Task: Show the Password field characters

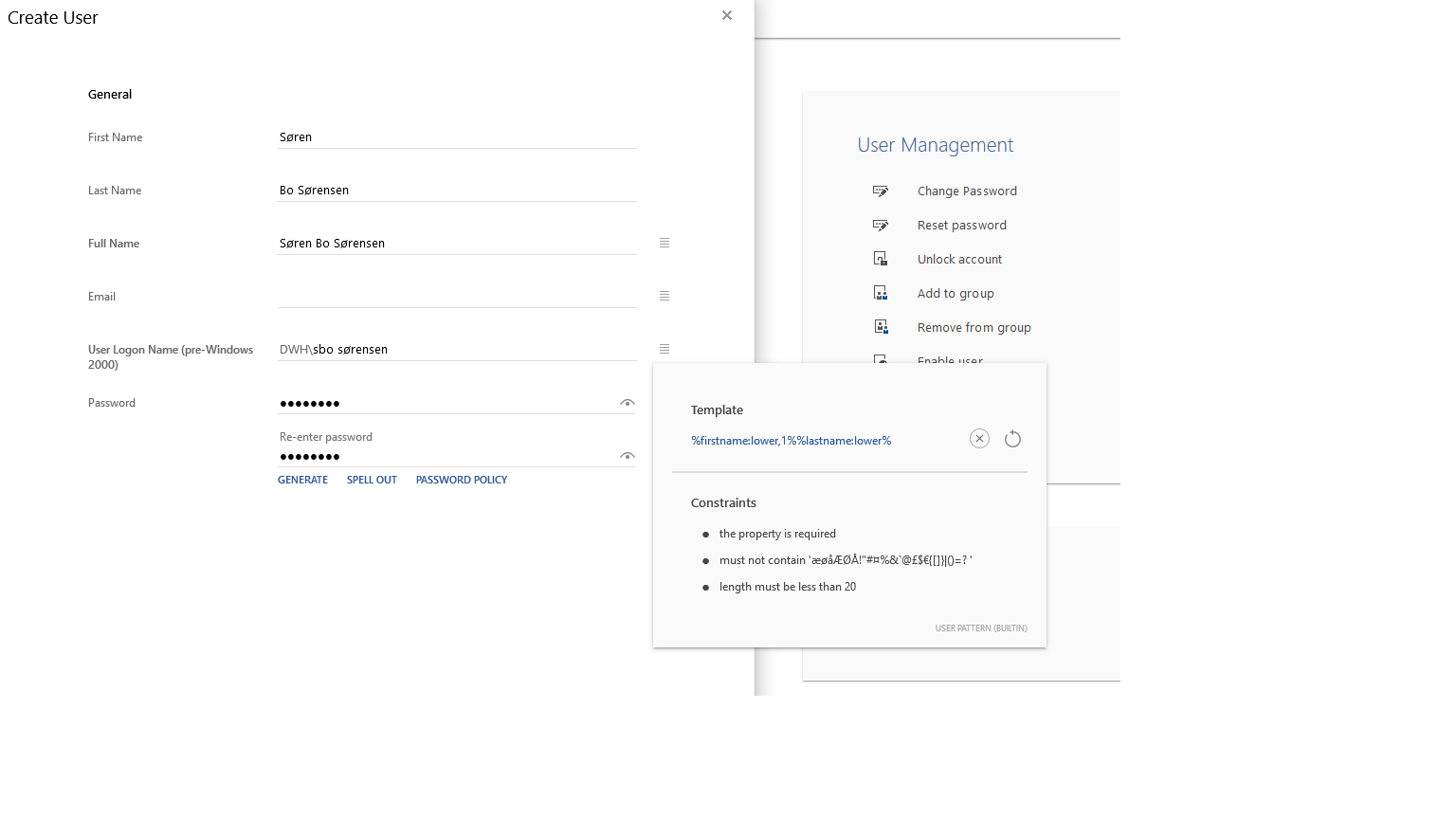Action: [x=627, y=403]
